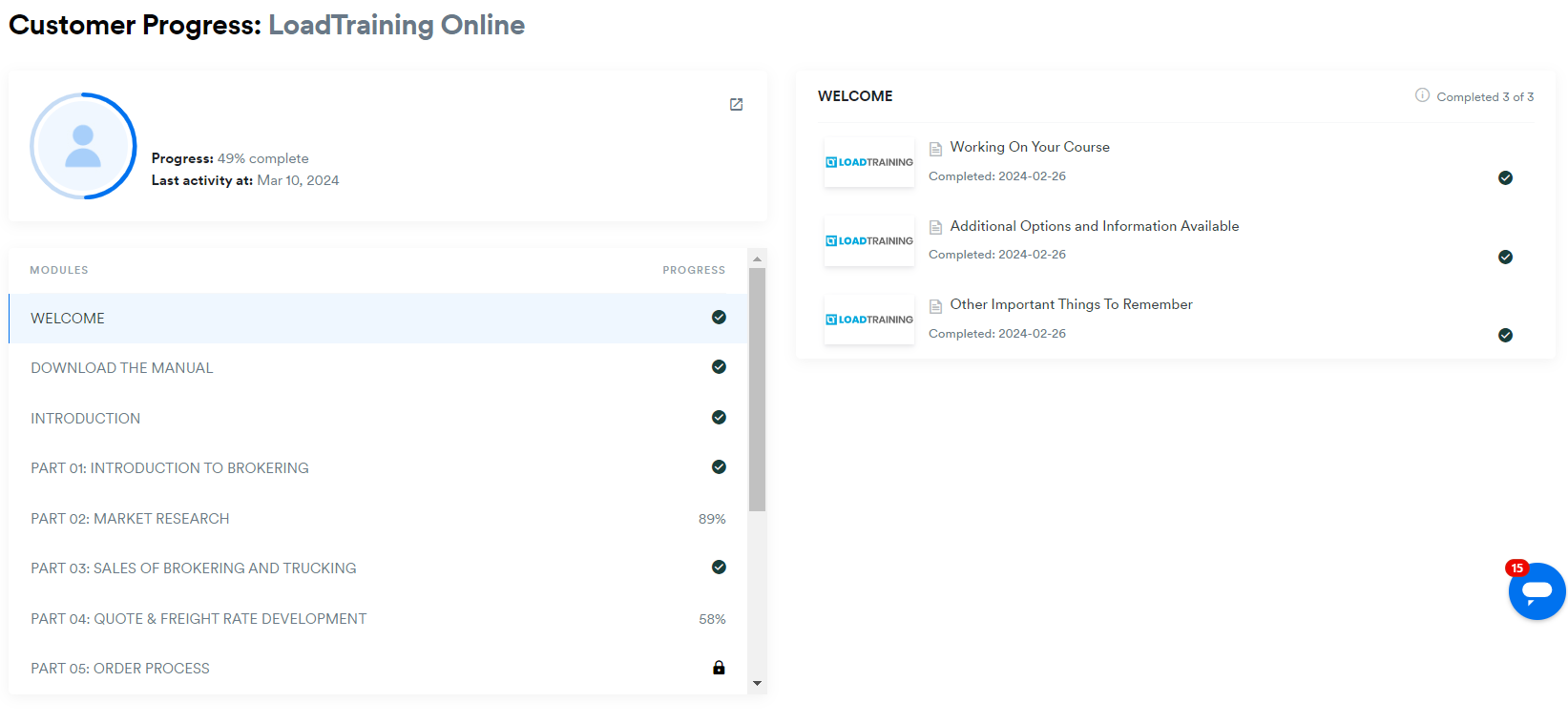Click the lock icon on Part 05: Order Process

[719, 668]
